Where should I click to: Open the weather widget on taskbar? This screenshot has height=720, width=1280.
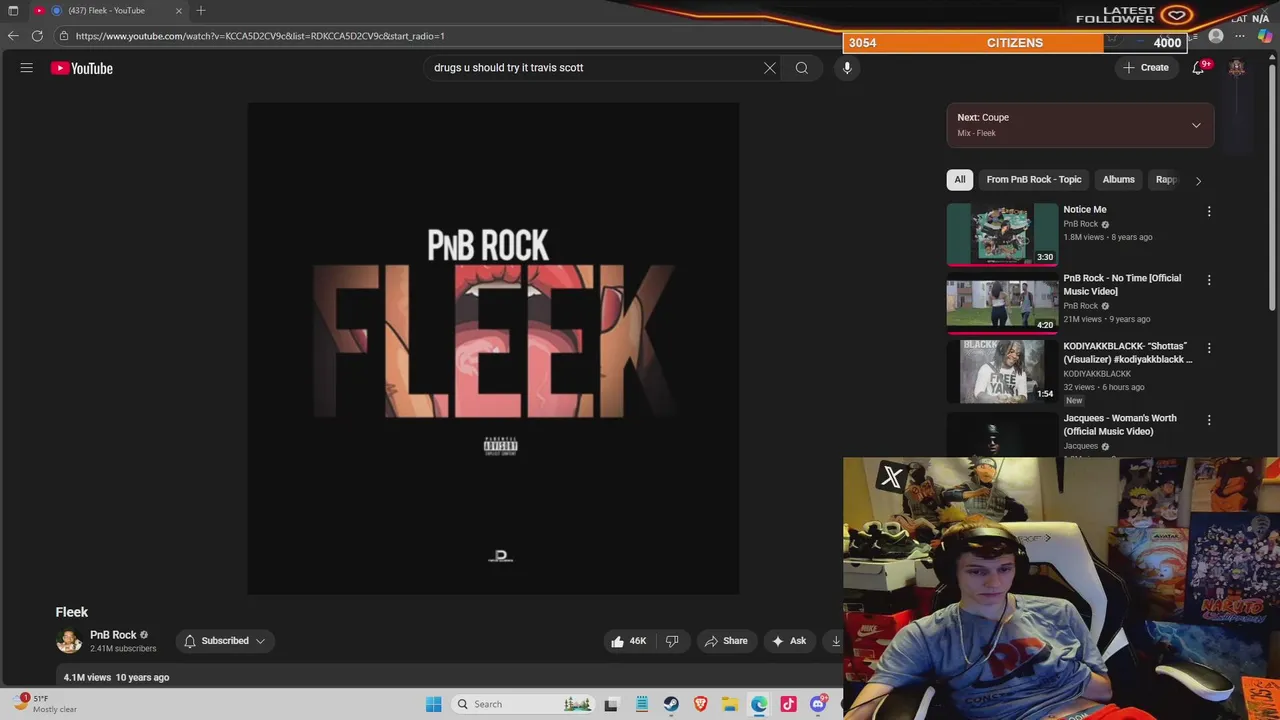point(45,704)
